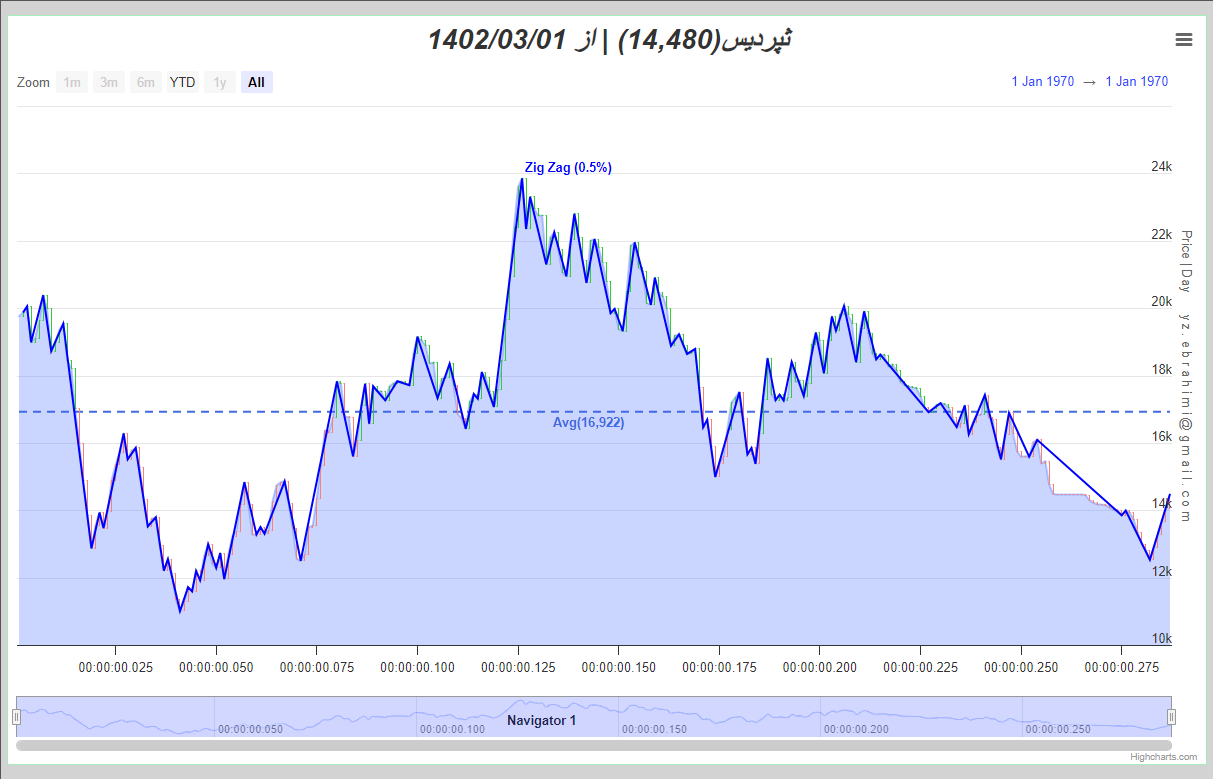Click the 16k y-axis label

pyautogui.click(x=1162, y=437)
